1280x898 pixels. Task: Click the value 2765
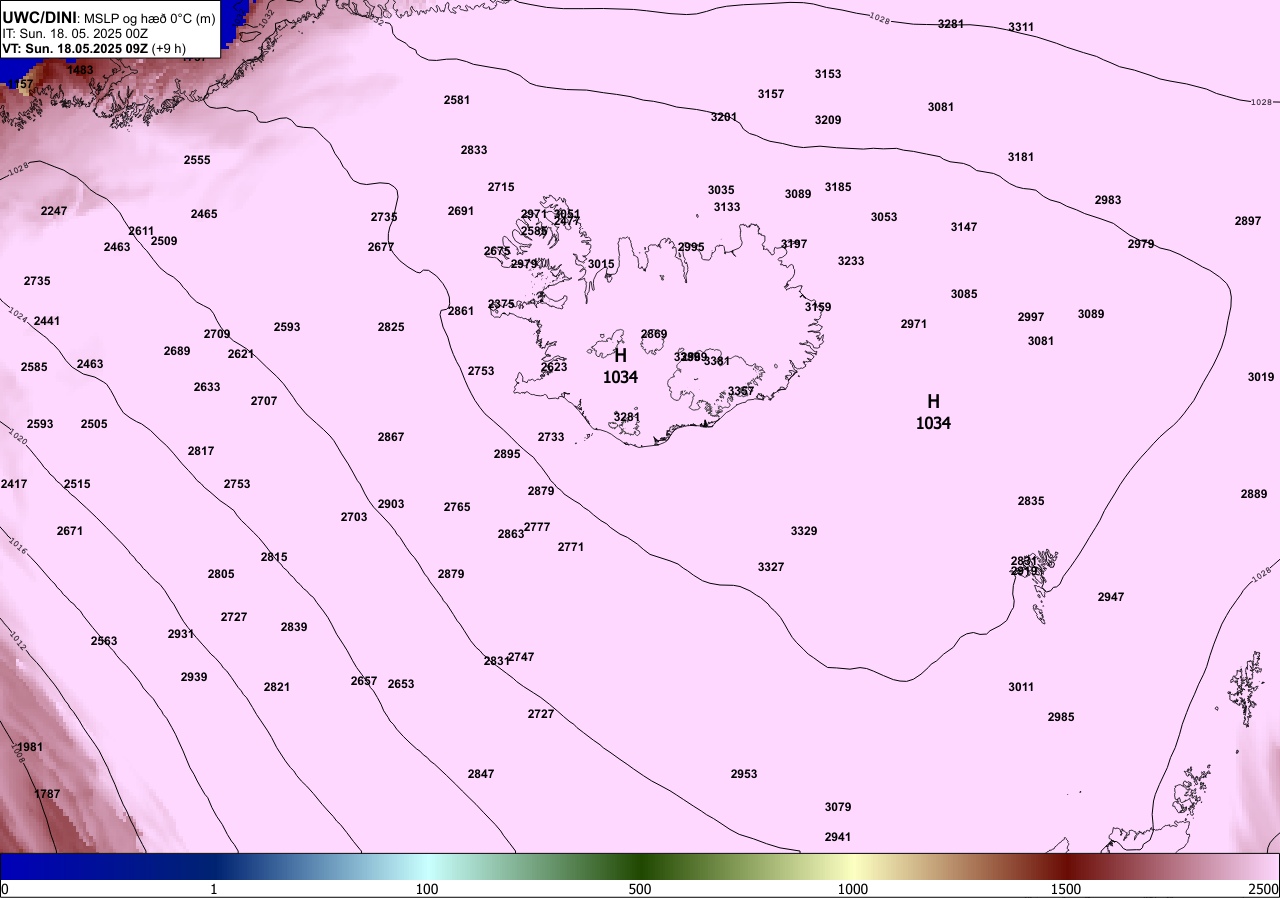click(x=457, y=507)
